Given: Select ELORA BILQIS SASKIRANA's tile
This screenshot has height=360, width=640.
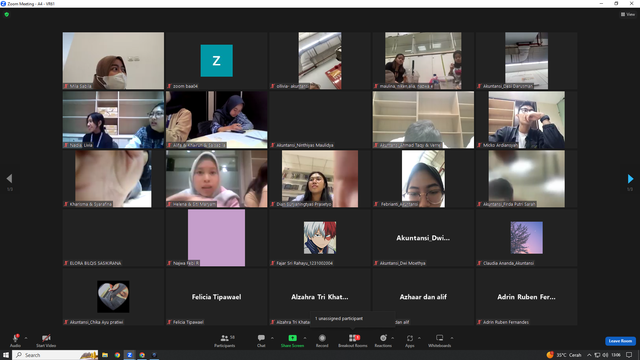Looking at the screenshot, I should click(x=113, y=238).
